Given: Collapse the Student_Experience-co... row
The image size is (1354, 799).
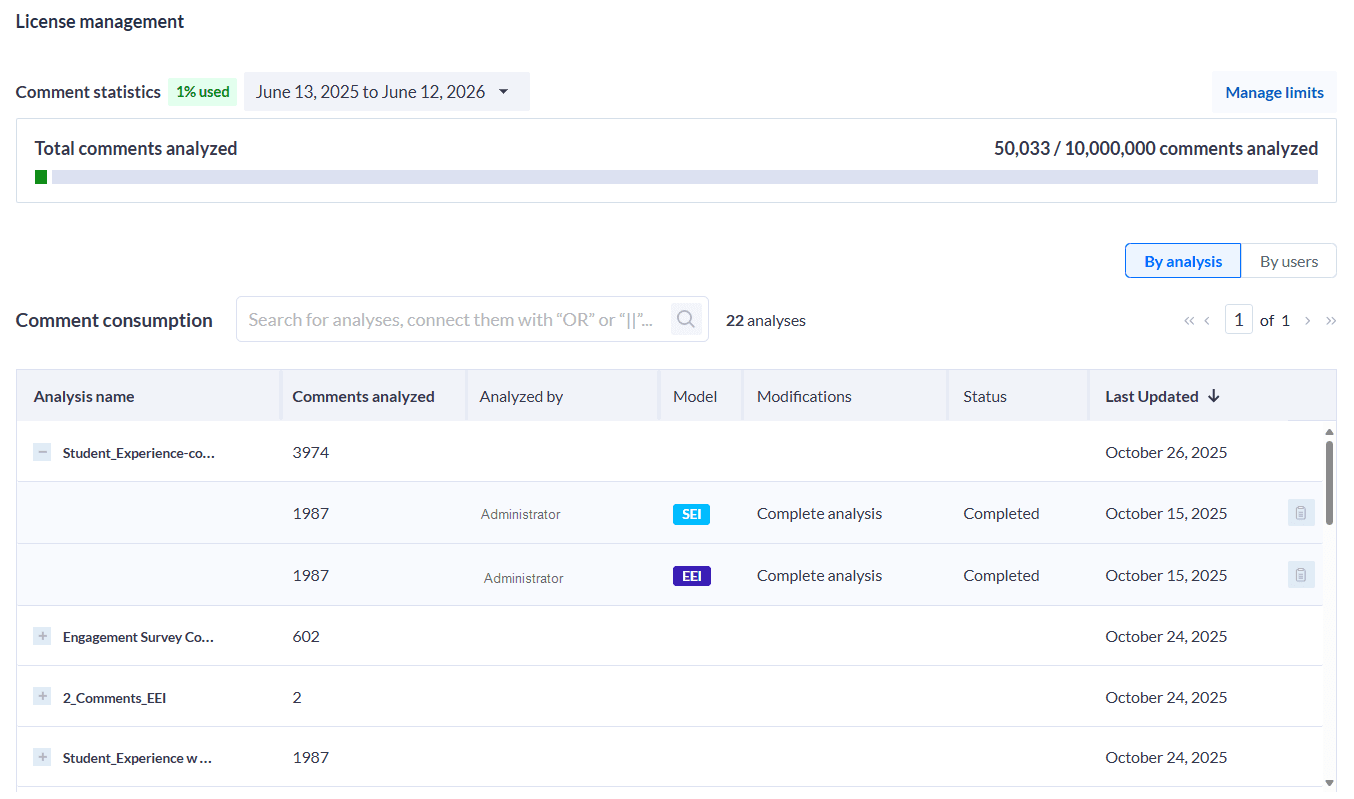Looking at the screenshot, I should coord(42,452).
